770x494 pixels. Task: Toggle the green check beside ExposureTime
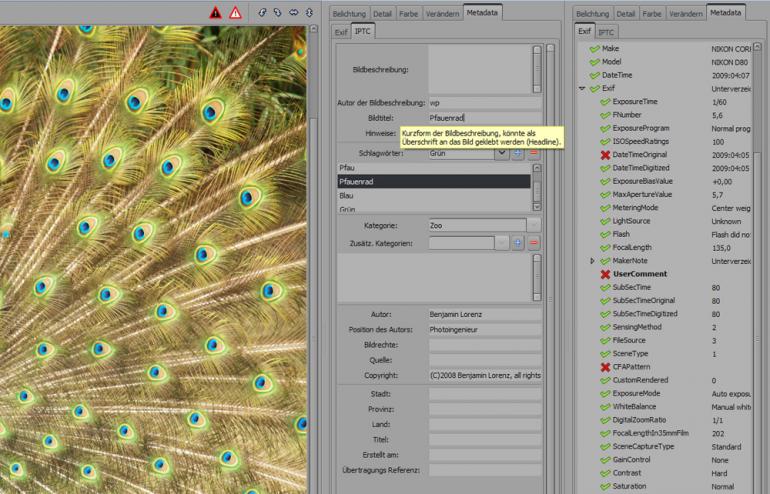pyautogui.click(x=605, y=102)
